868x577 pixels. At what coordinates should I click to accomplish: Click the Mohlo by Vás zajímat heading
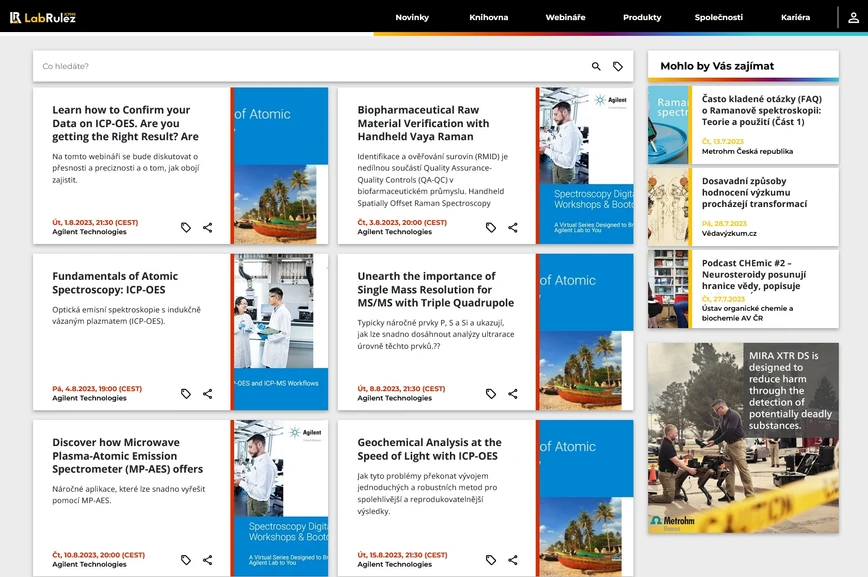pos(717,66)
